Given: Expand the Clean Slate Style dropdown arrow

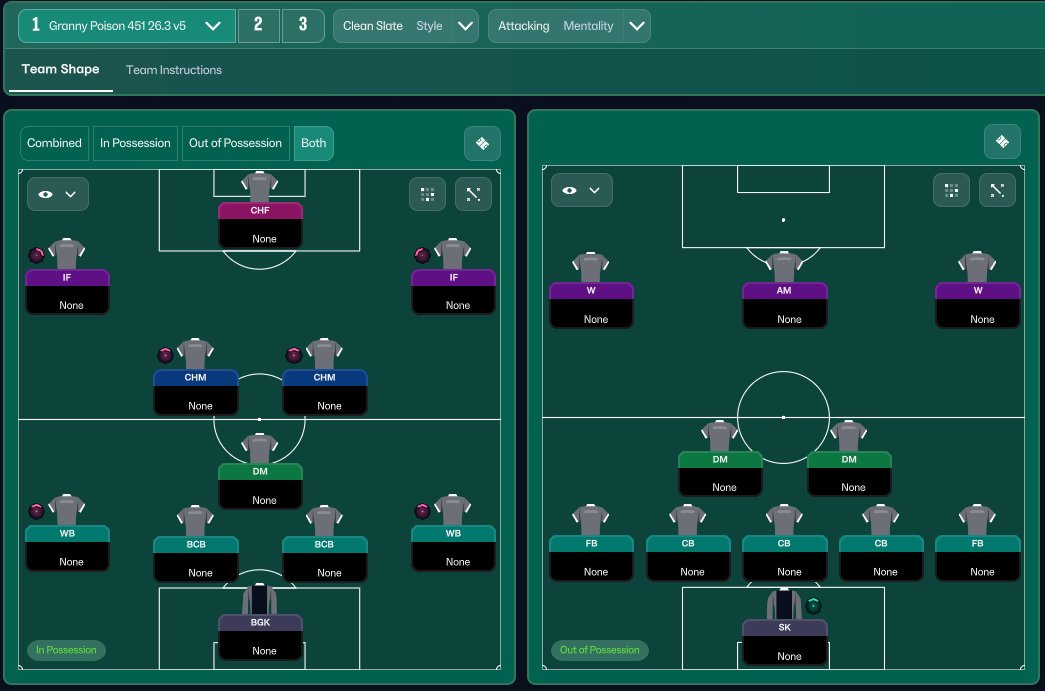Looking at the screenshot, I should (x=465, y=26).
